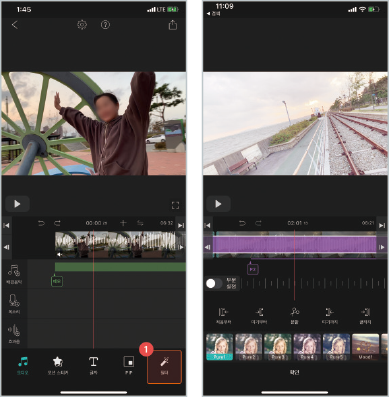The width and height of the screenshot is (389, 400).
Task: Switch to the Filter magic wand tab
Action: (164, 367)
